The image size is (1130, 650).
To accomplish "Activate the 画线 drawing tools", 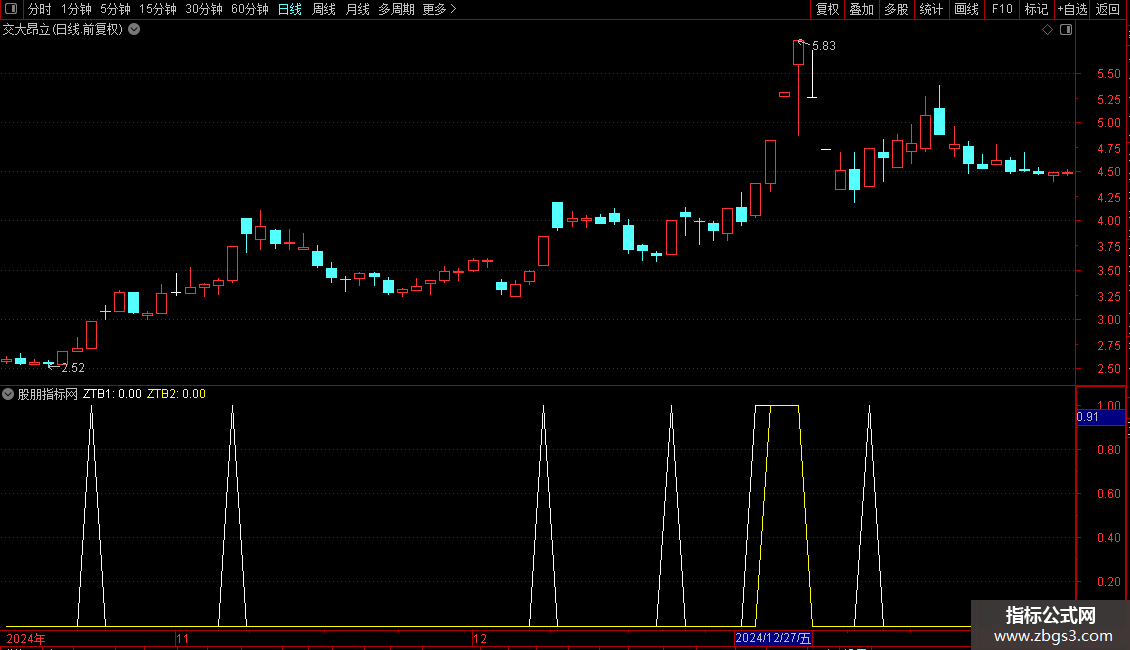I will (966, 9).
